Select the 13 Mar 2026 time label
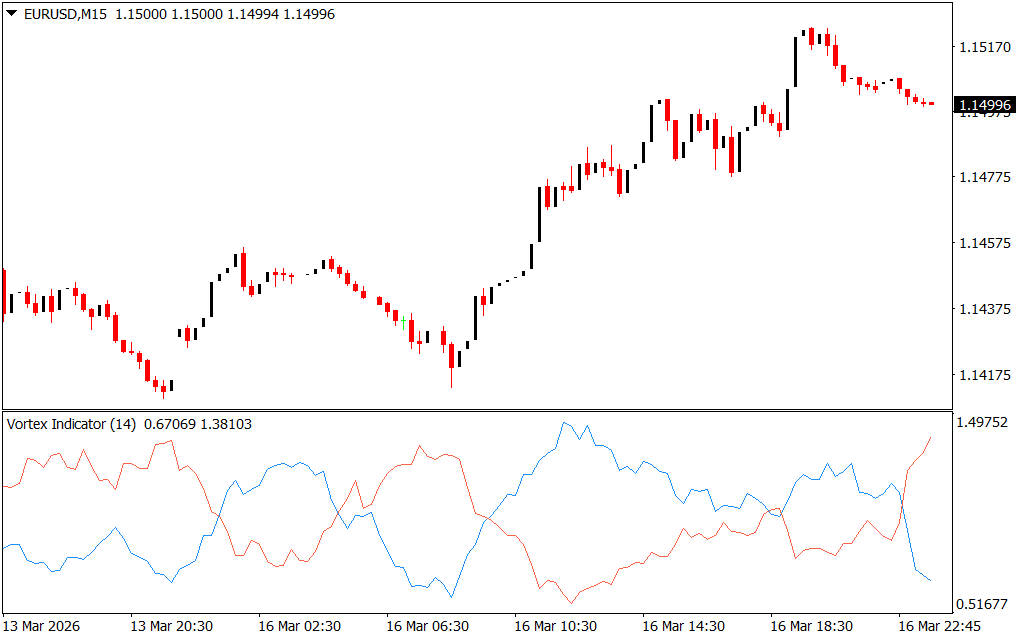This screenshot has width=1024, height=640. 43,626
